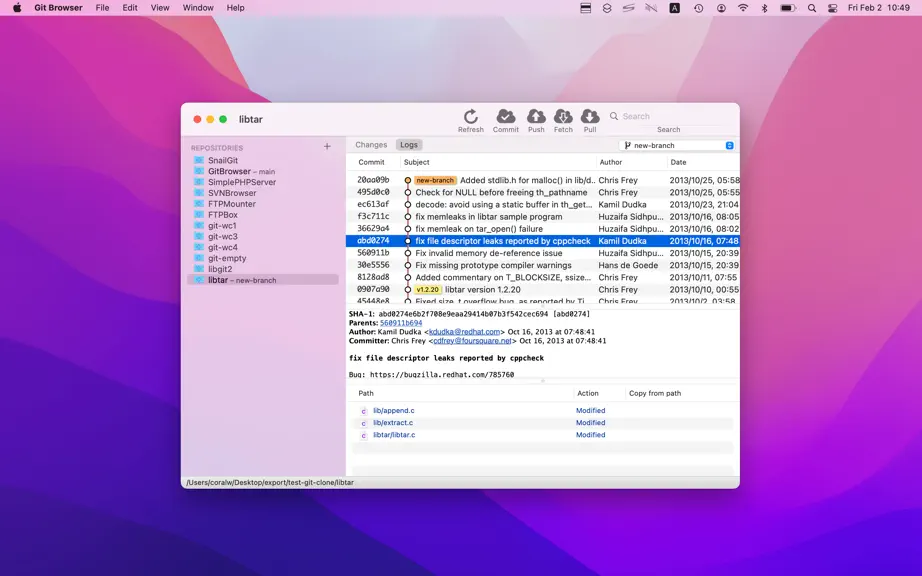The image size is (922, 576).
Task: Sort commits by the Author column header
Action: point(610,162)
